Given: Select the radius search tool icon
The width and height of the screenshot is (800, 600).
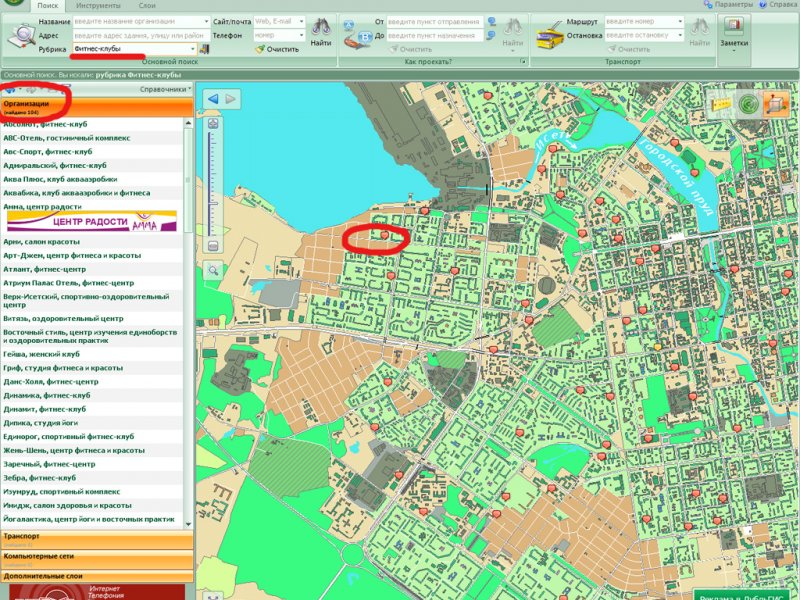Looking at the screenshot, I should point(746,103).
